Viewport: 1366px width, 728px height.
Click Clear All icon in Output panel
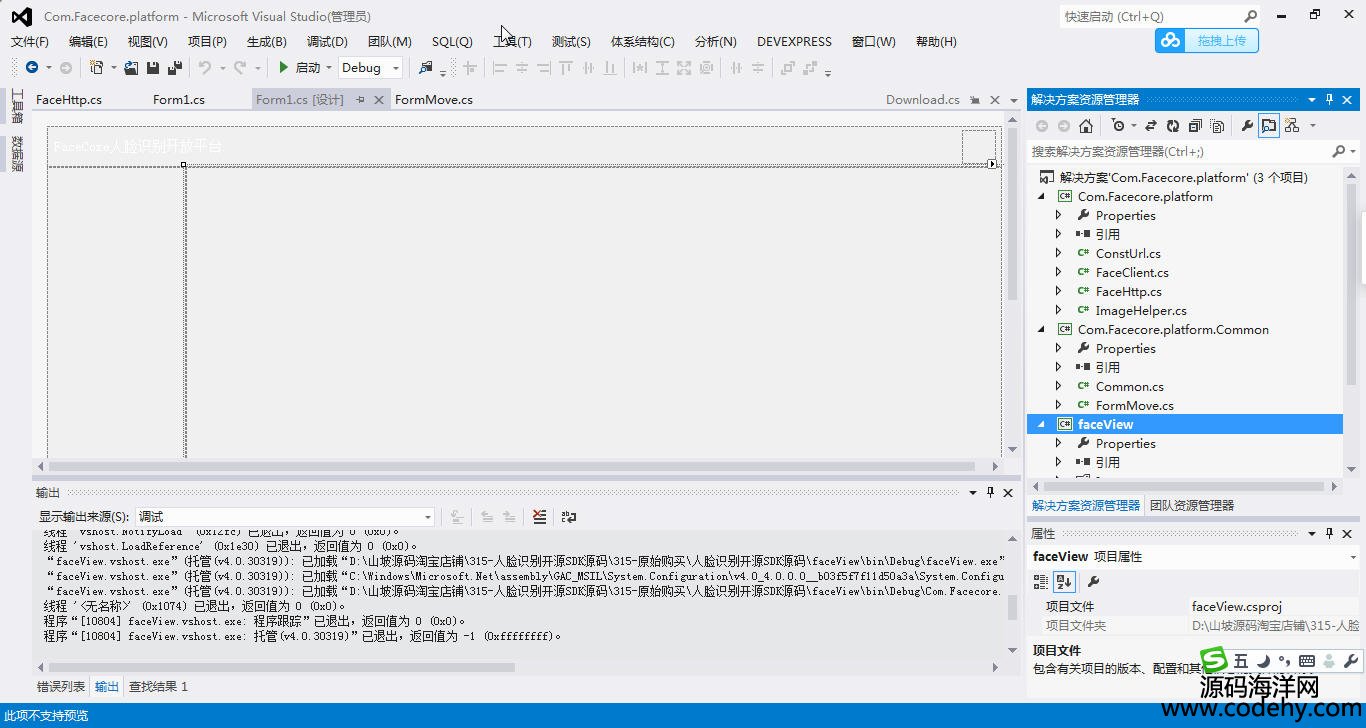pyautogui.click(x=540, y=517)
